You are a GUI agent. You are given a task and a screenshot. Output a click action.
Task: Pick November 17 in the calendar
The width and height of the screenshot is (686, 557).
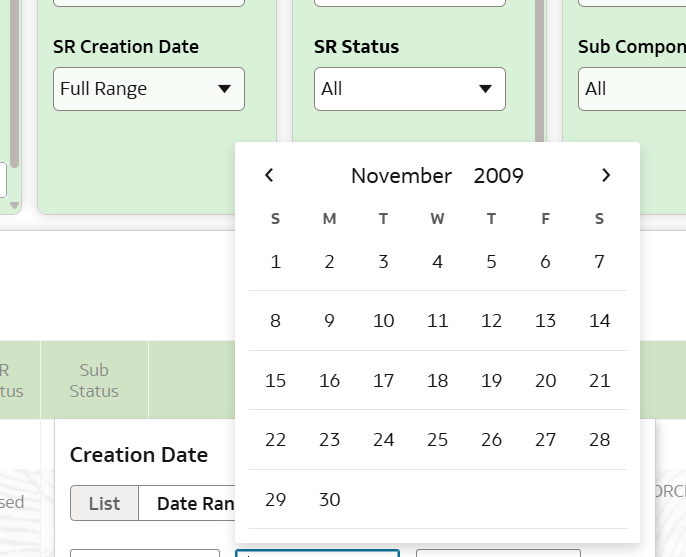pyautogui.click(x=383, y=380)
